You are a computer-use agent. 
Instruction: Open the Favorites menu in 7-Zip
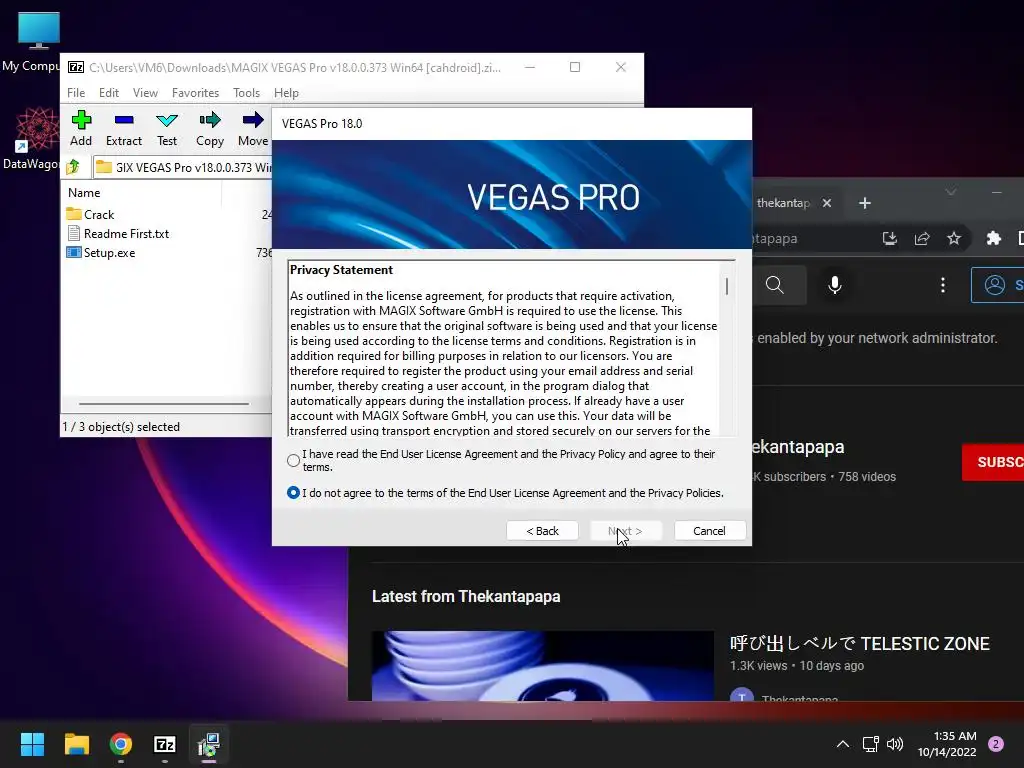(x=195, y=93)
